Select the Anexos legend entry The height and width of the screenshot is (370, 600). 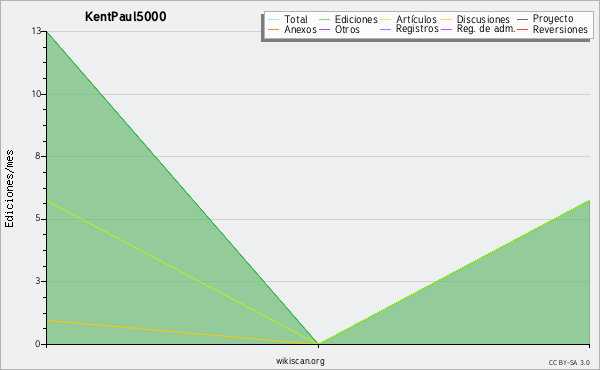click(x=292, y=29)
